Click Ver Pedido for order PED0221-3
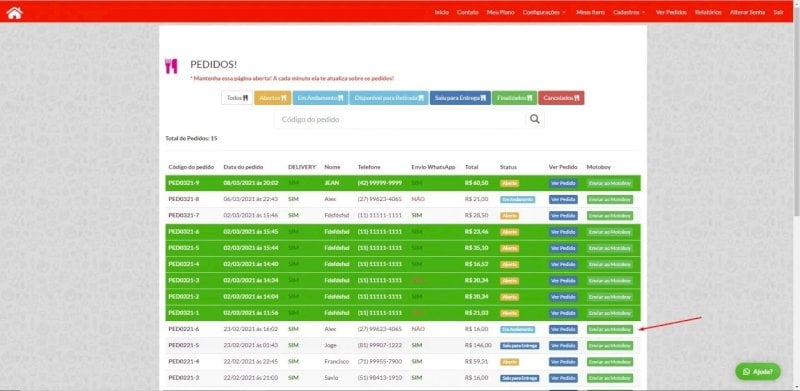 point(563,378)
